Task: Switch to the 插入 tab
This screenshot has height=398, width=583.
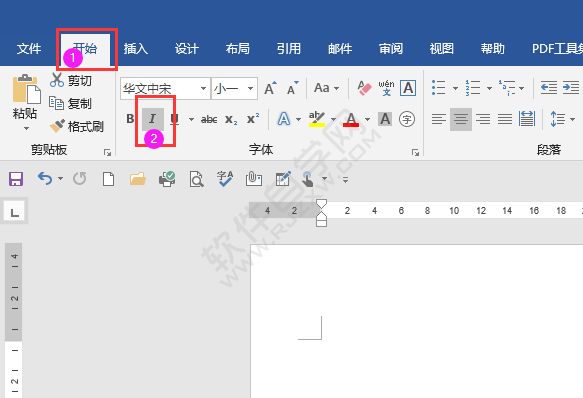Action: point(136,49)
